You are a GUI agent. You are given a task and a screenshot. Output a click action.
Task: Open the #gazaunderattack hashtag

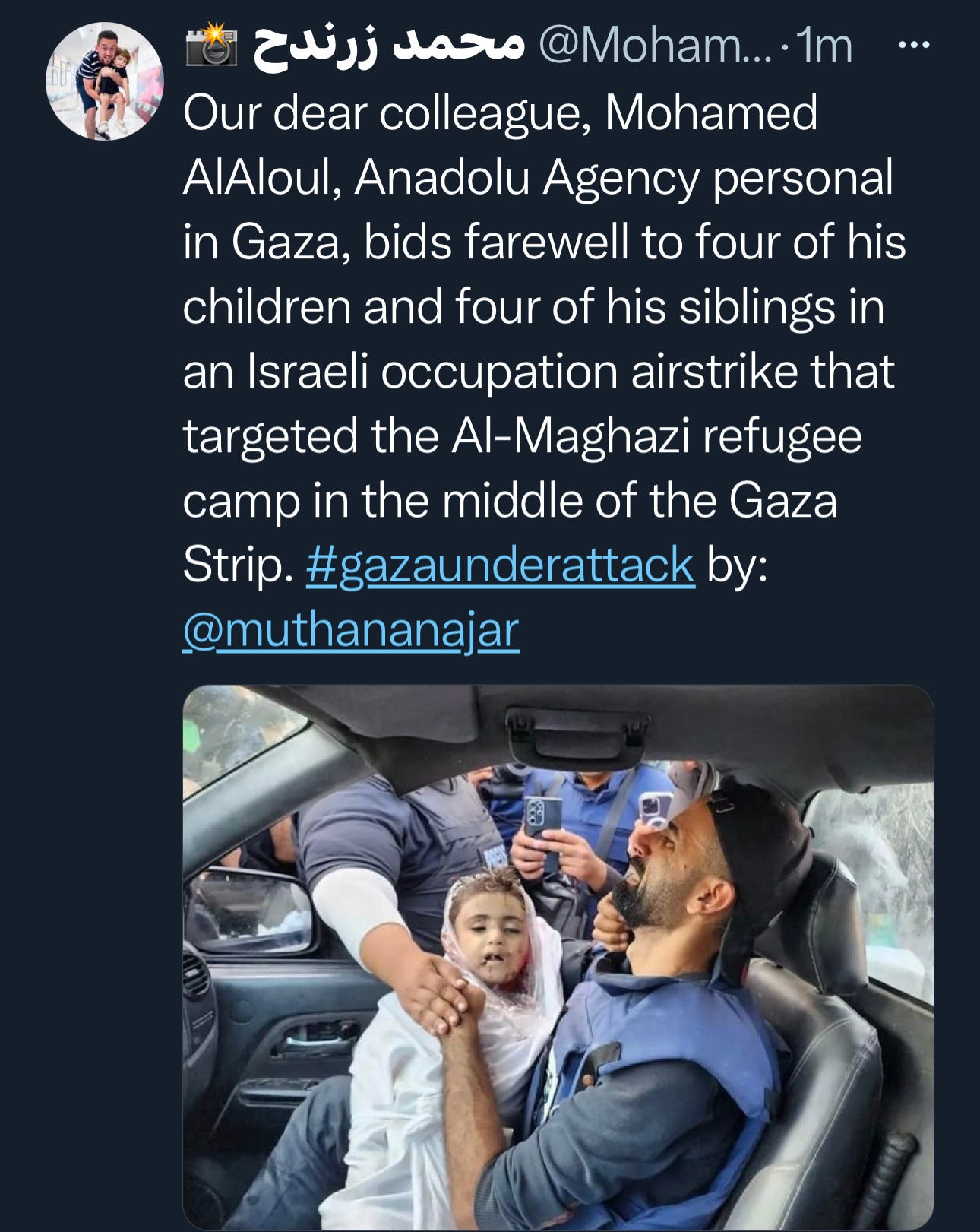click(500, 565)
